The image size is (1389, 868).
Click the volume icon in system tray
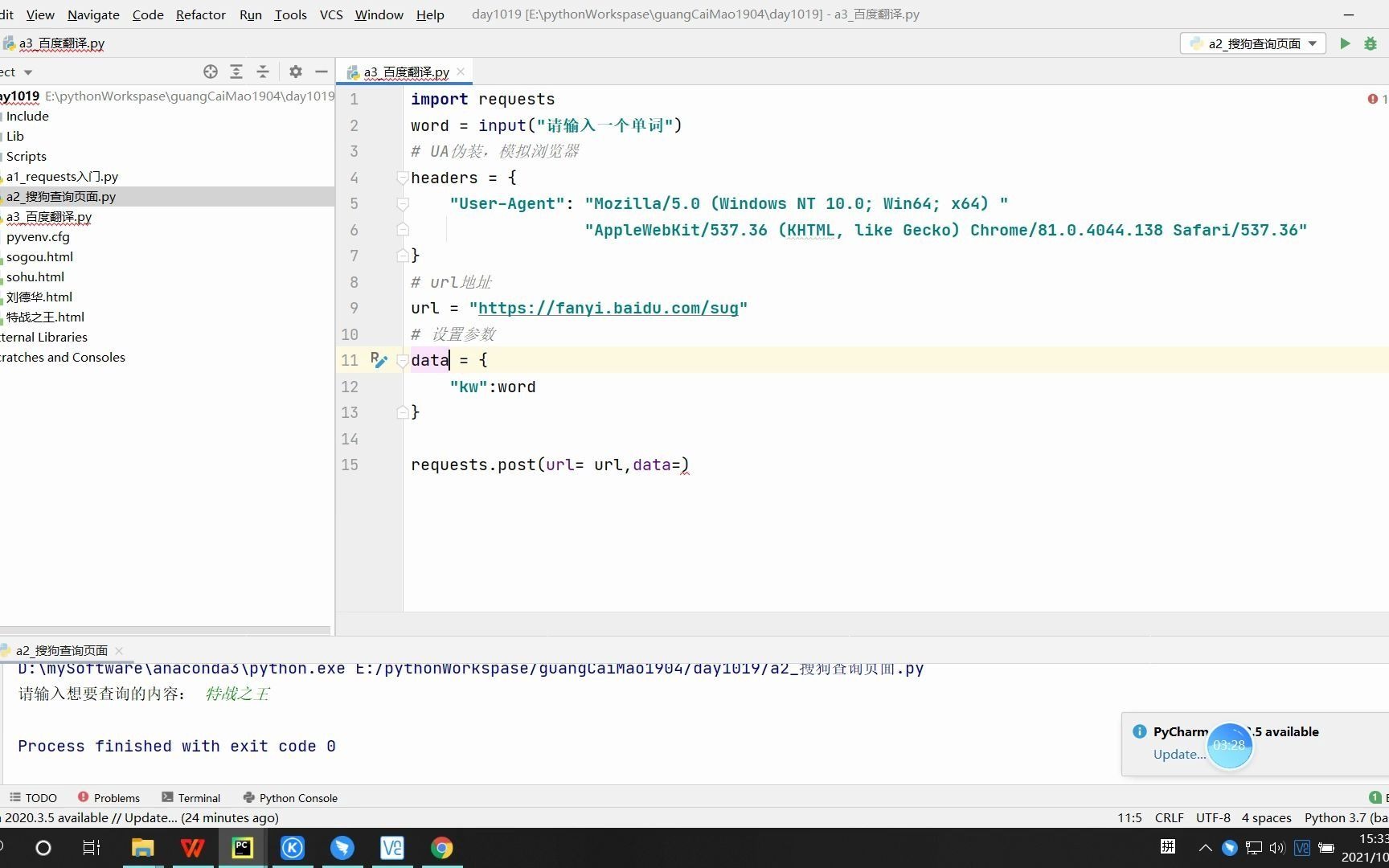[x=1276, y=848]
